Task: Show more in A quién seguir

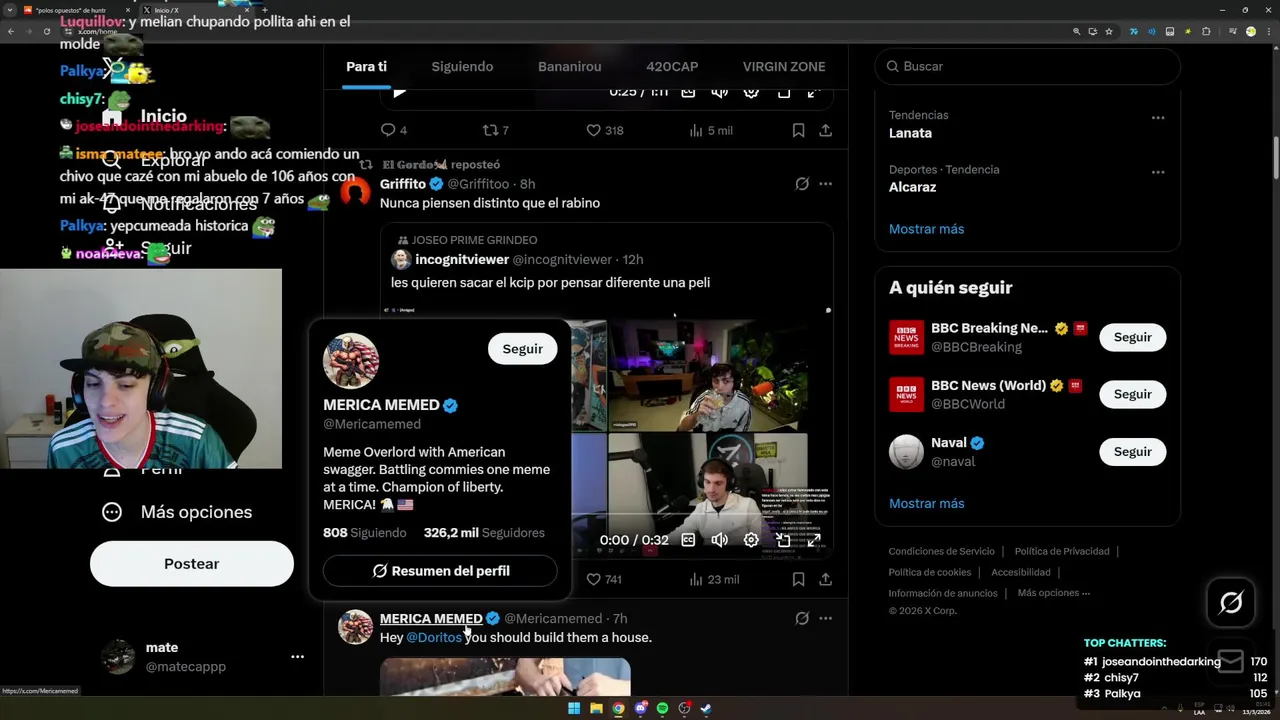Action: pyautogui.click(x=926, y=503)
